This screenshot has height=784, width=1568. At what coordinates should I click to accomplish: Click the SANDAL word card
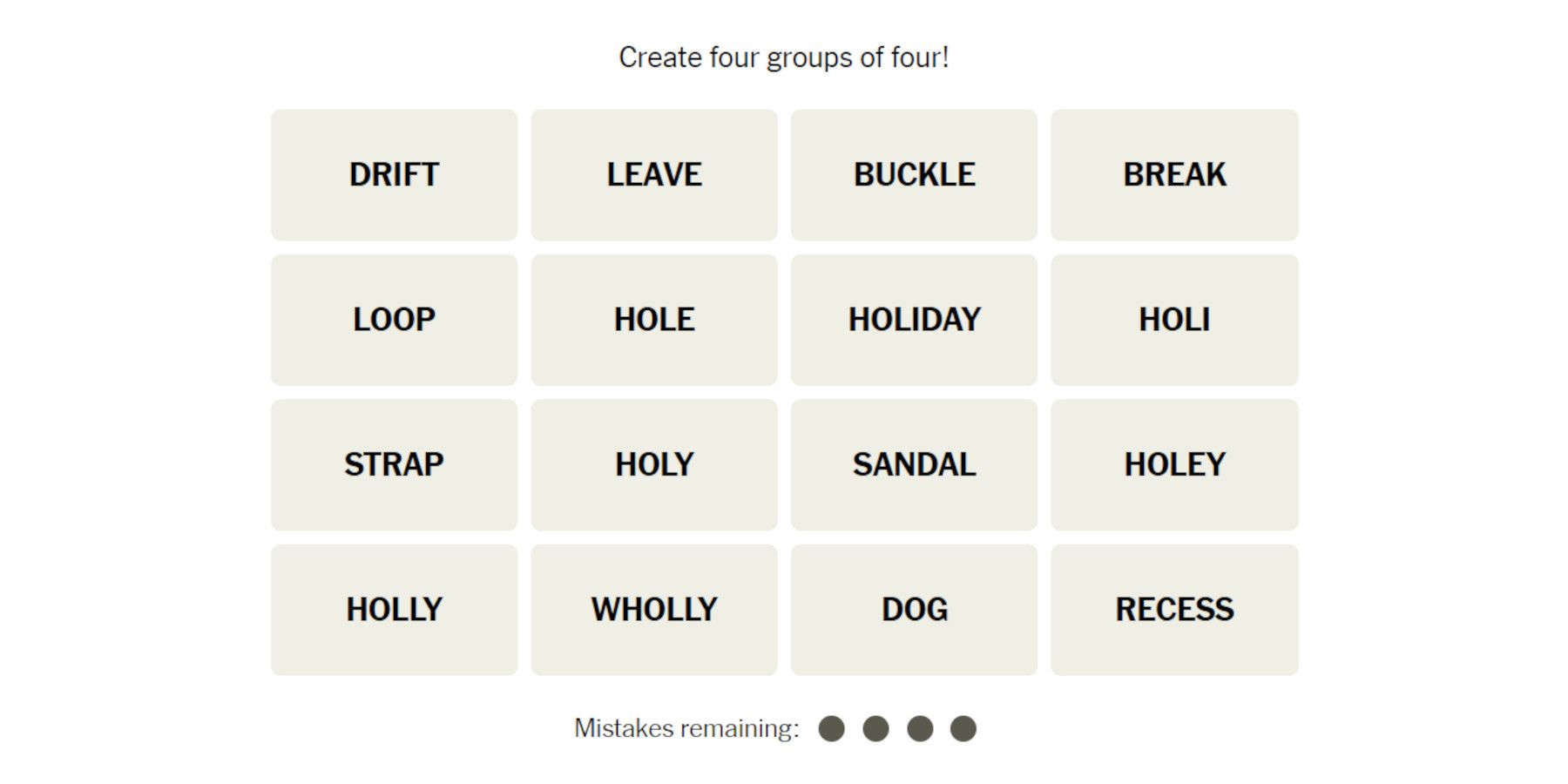point(914,465)
